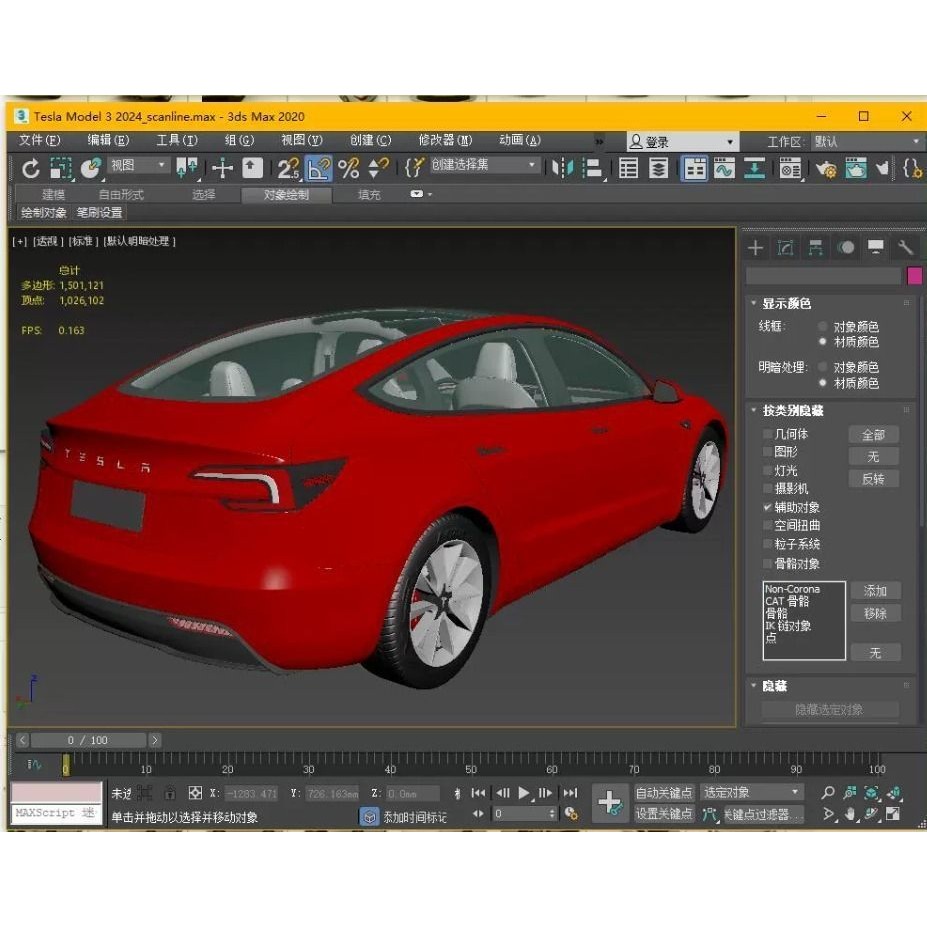Open the 登录 account dropdown

tap(682, 142)
